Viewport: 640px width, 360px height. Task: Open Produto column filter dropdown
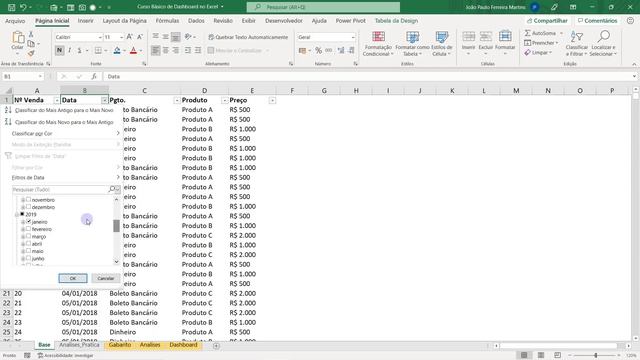point(224,100)
